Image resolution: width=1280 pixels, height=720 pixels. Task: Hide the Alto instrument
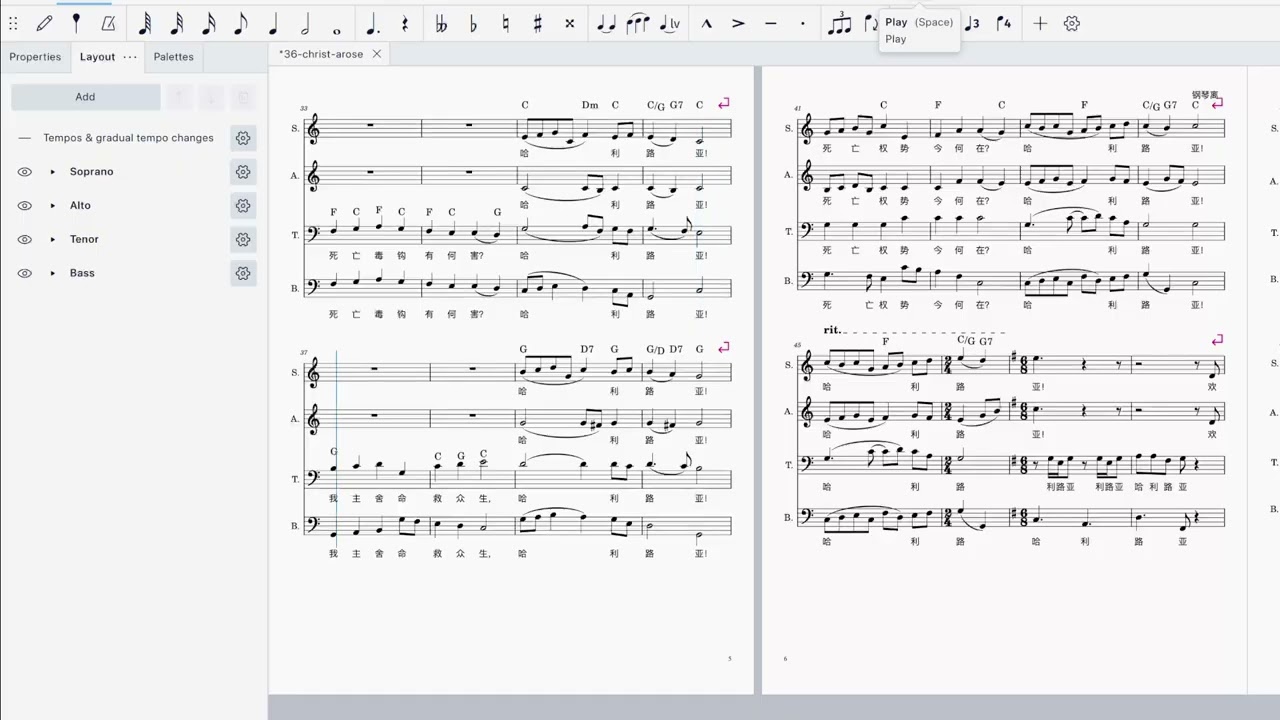(x=24, y=206)
